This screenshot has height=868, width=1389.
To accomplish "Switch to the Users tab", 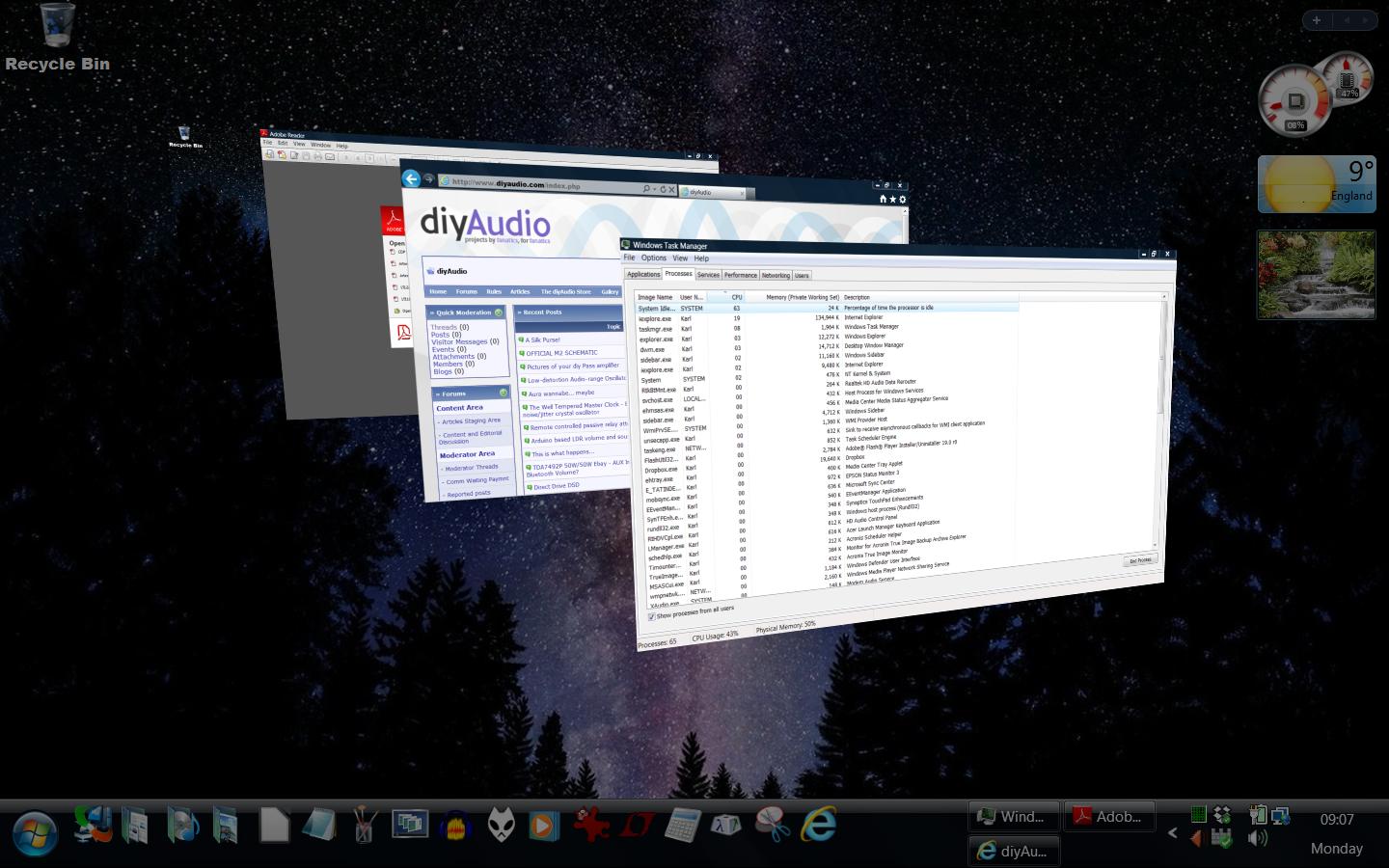I will pos(802,275).
